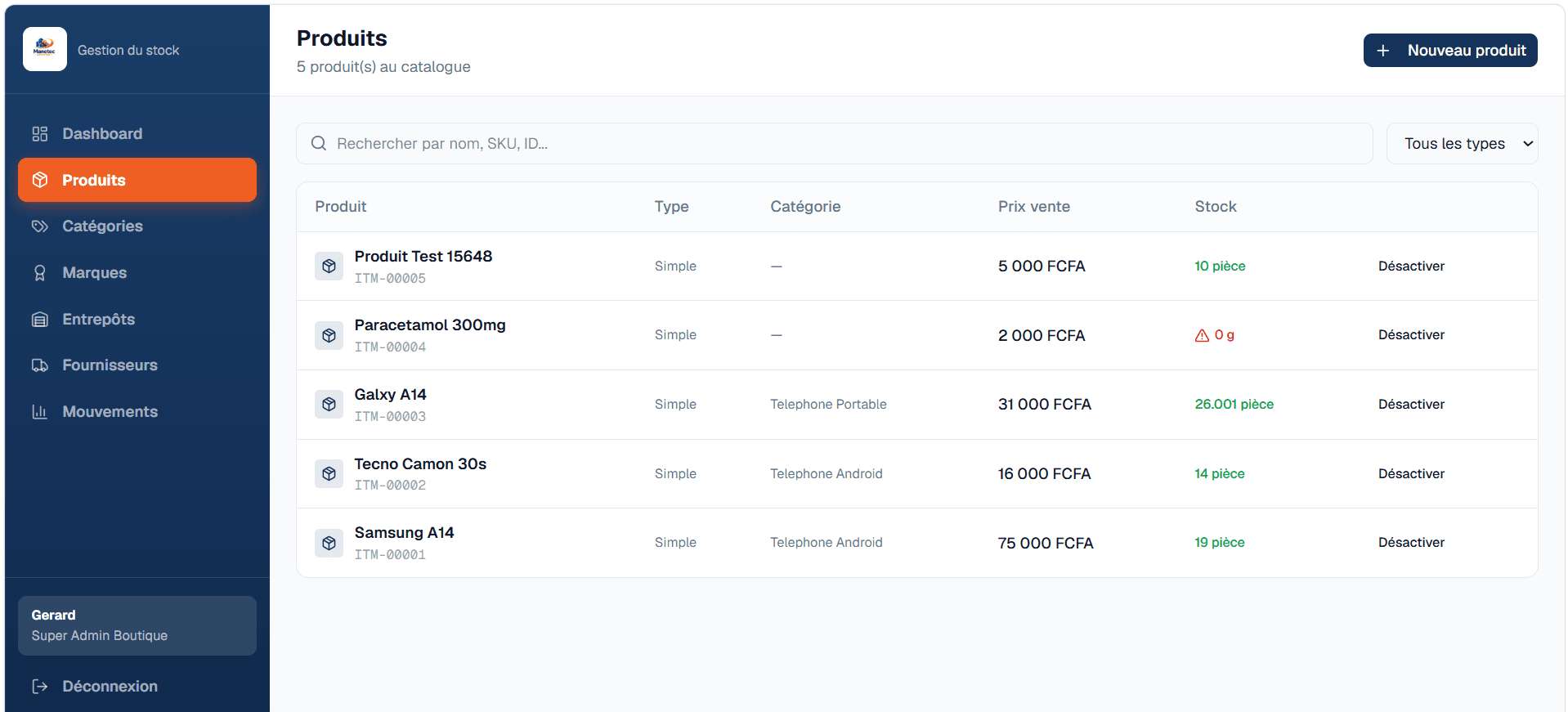Click the 10 pièce stock value
1568x712 pixels.
[1220, 266]
